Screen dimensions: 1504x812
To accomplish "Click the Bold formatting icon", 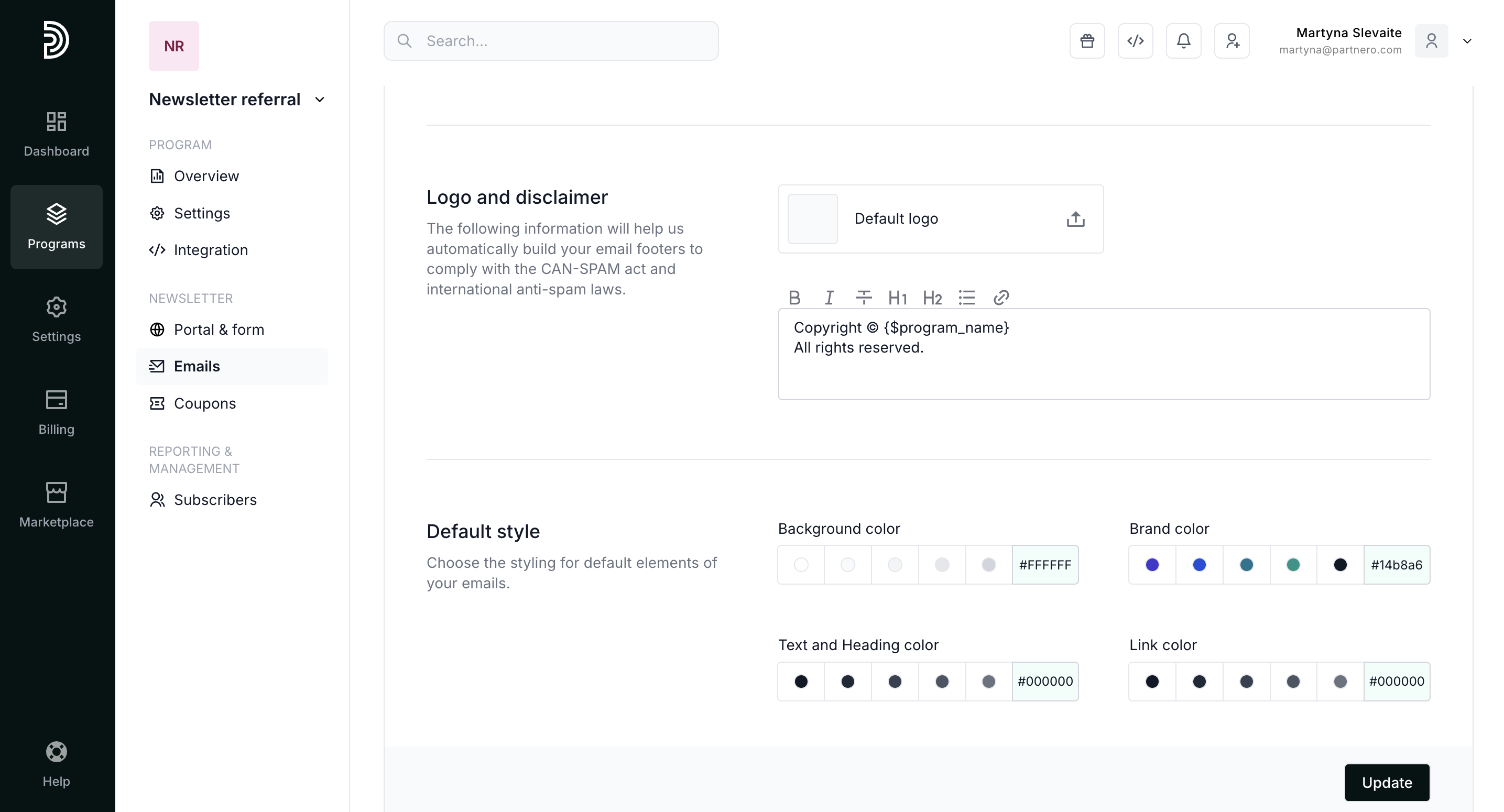I will pyautogui.click(x=794, y=298).
